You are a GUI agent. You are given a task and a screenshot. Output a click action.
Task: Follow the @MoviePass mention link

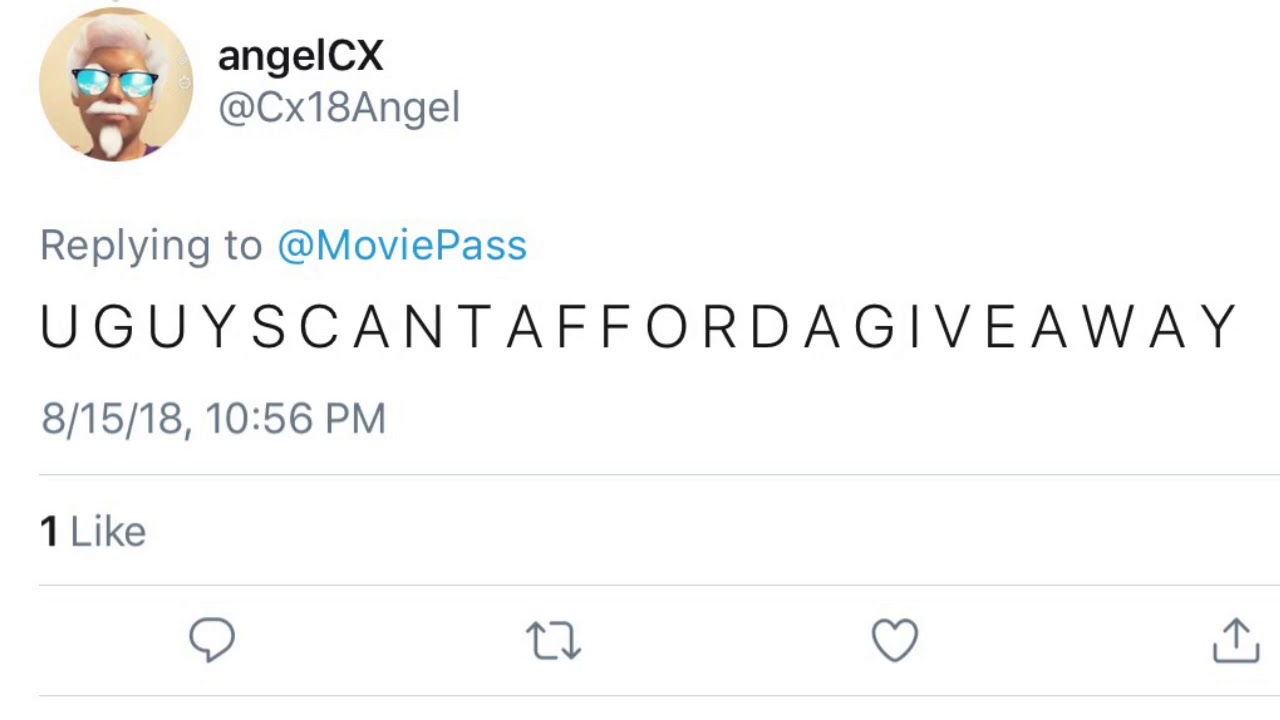pos(402,245)
